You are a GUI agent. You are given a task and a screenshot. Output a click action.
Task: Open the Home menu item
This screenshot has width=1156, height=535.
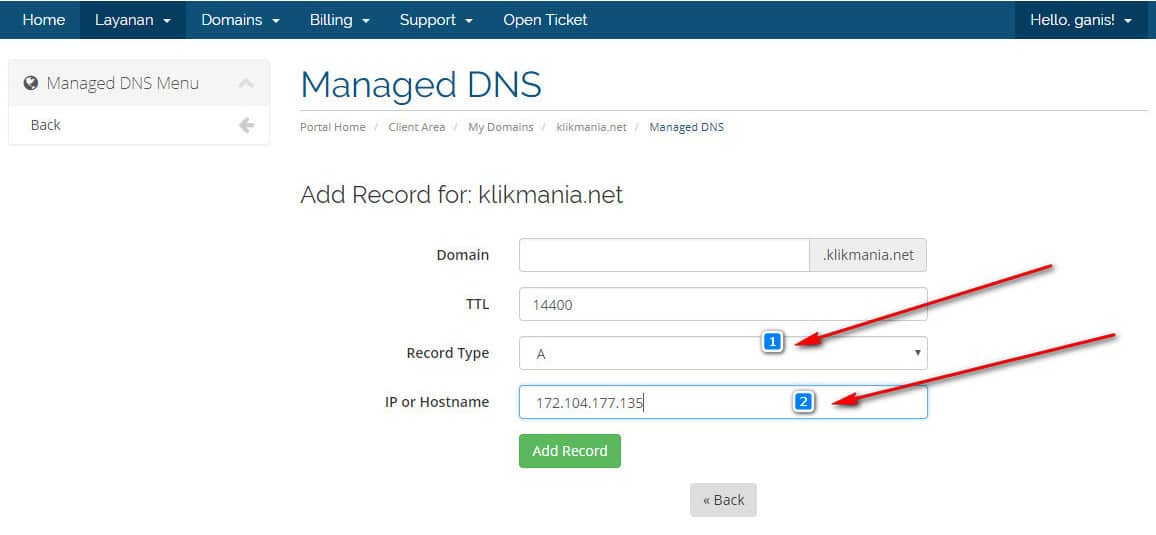(43, 20)
